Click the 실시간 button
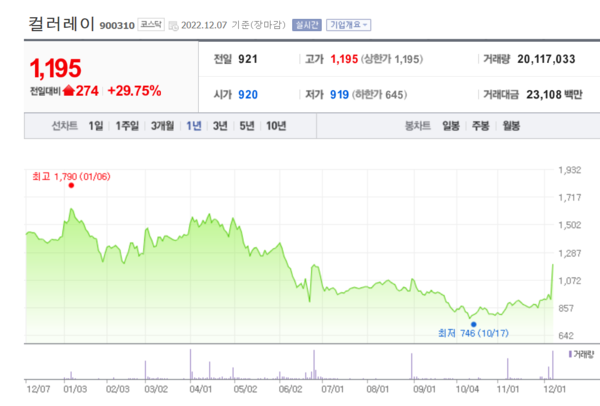600x406 pixels. pyautogui.click(x=307, y=25)
